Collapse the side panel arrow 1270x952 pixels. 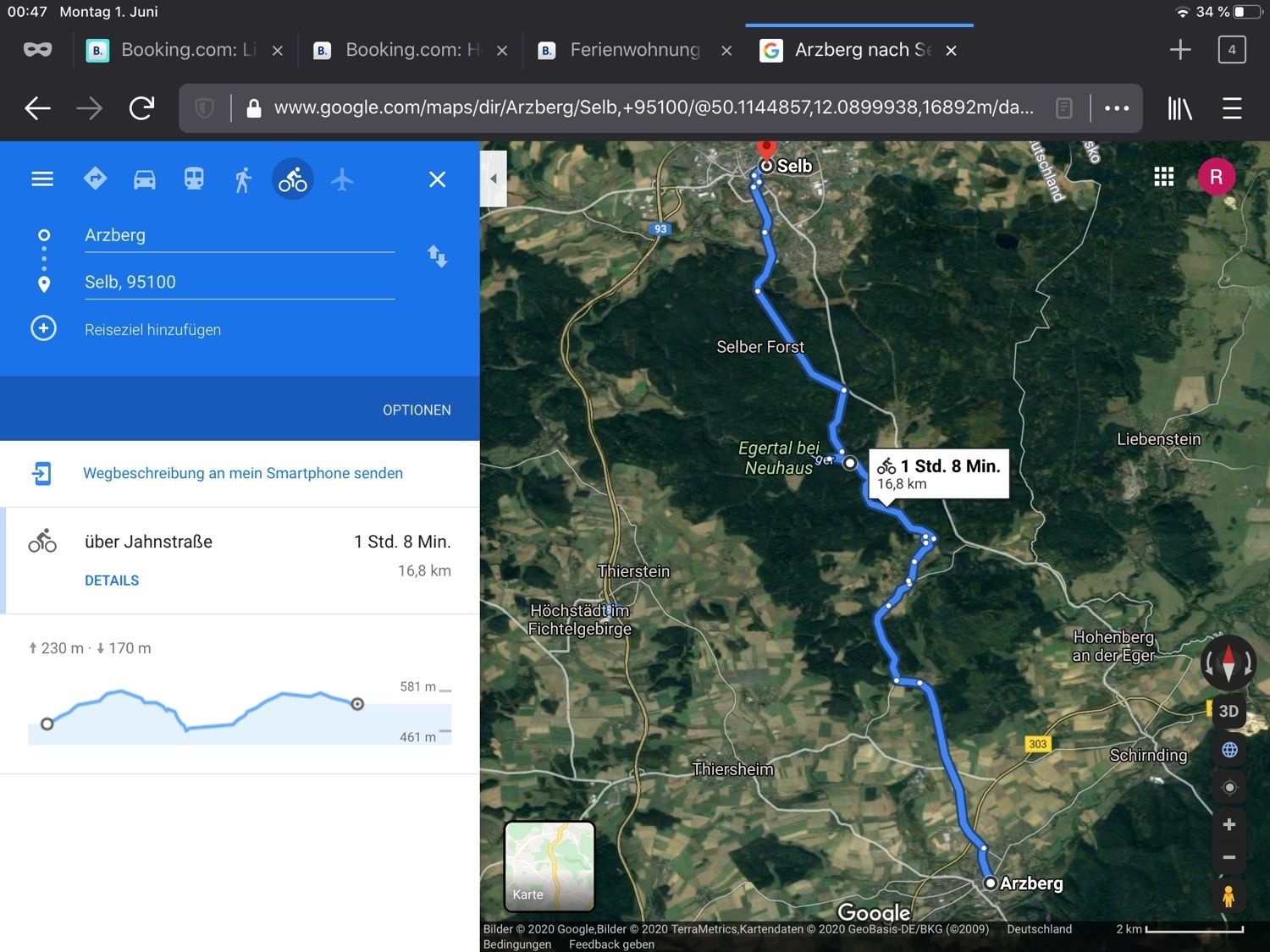(x=494, y=179)
